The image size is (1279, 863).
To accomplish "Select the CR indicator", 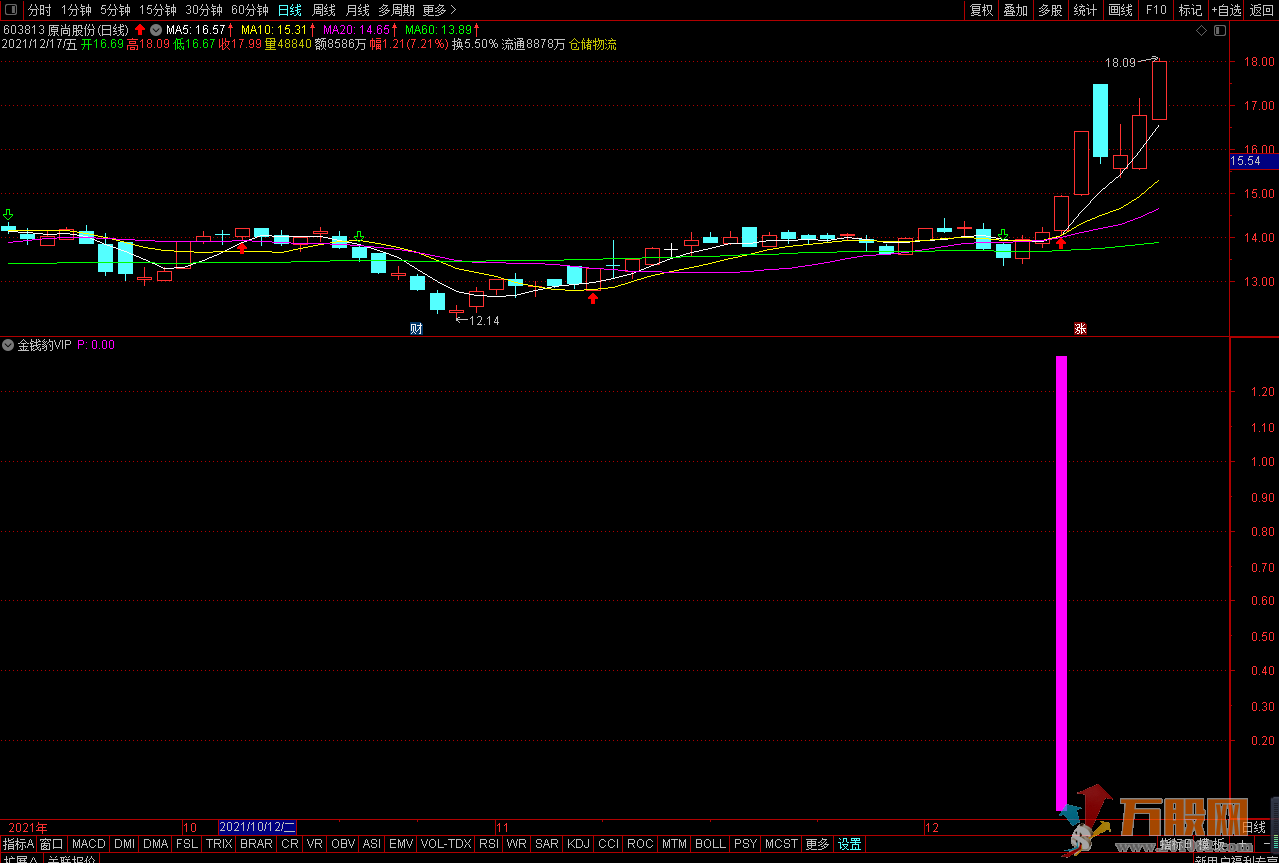I will tap(290, 844).
